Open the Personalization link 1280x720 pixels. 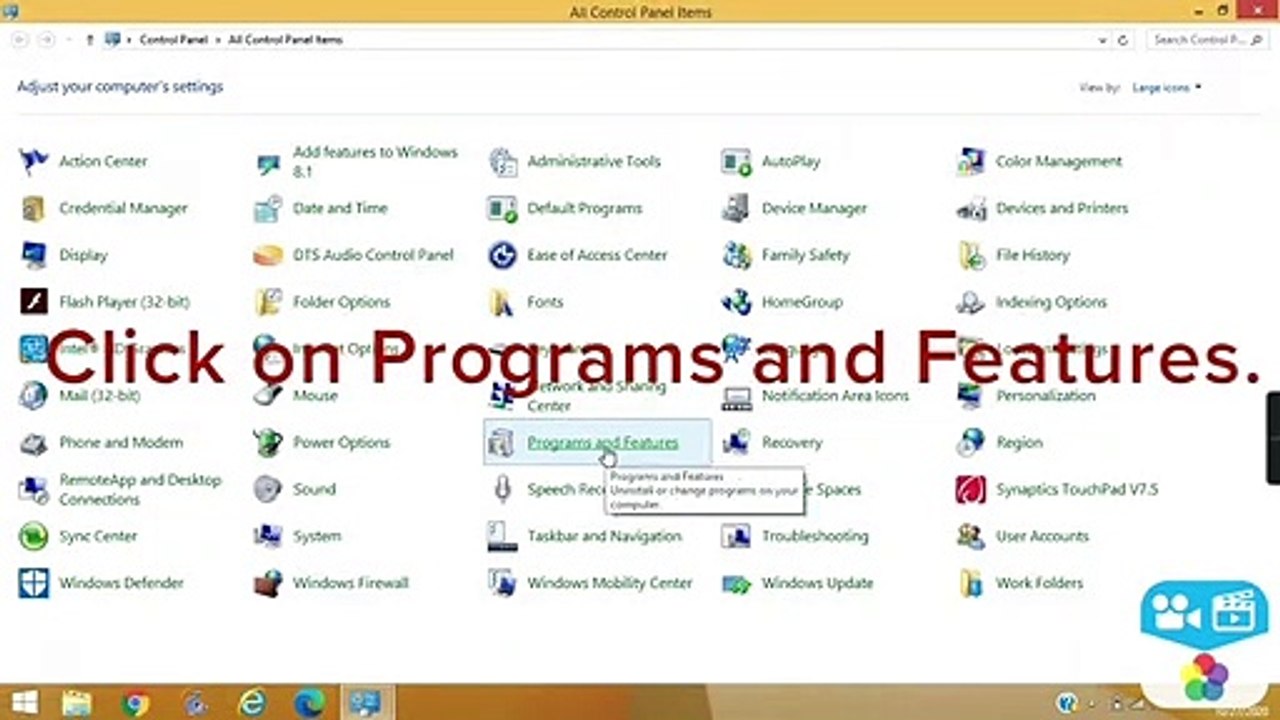(1046, 396)
